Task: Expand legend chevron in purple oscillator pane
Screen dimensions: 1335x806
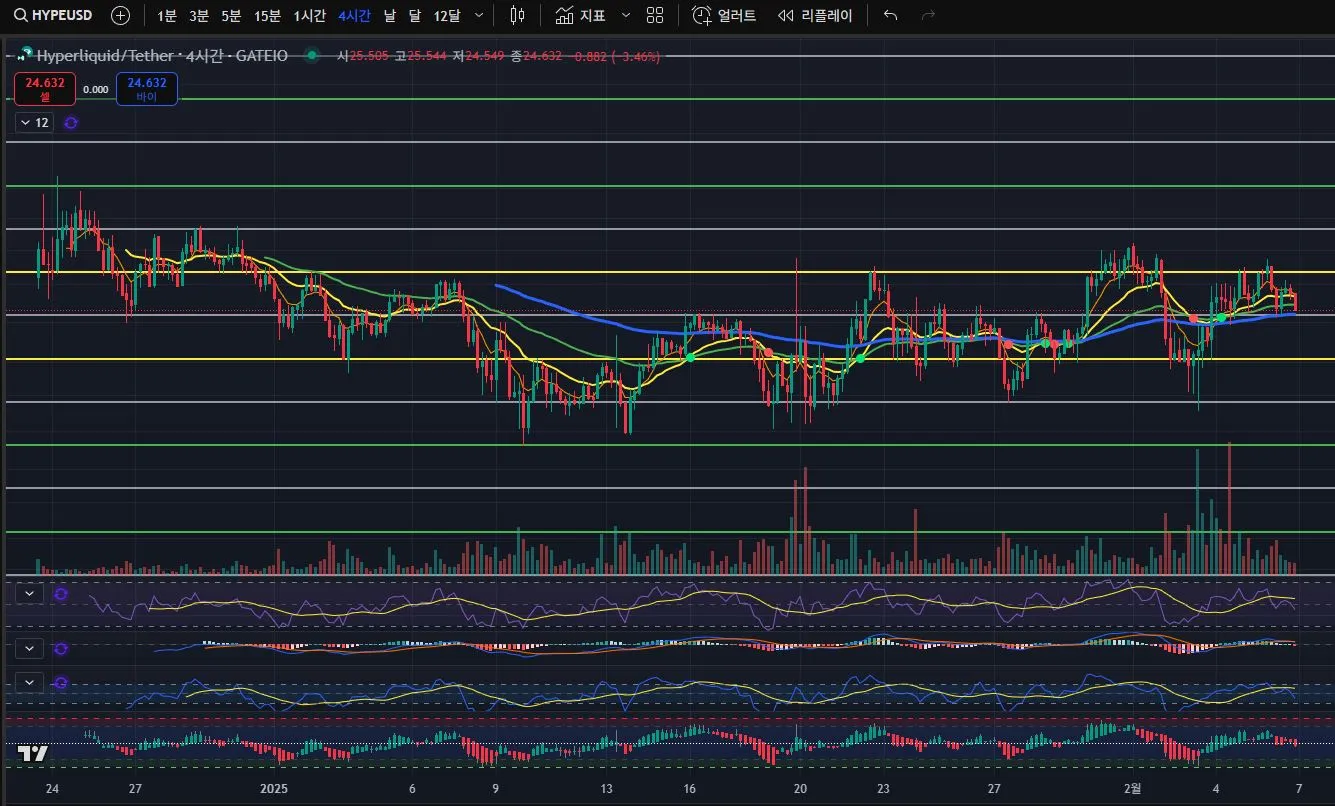Action: pos(30,593)
